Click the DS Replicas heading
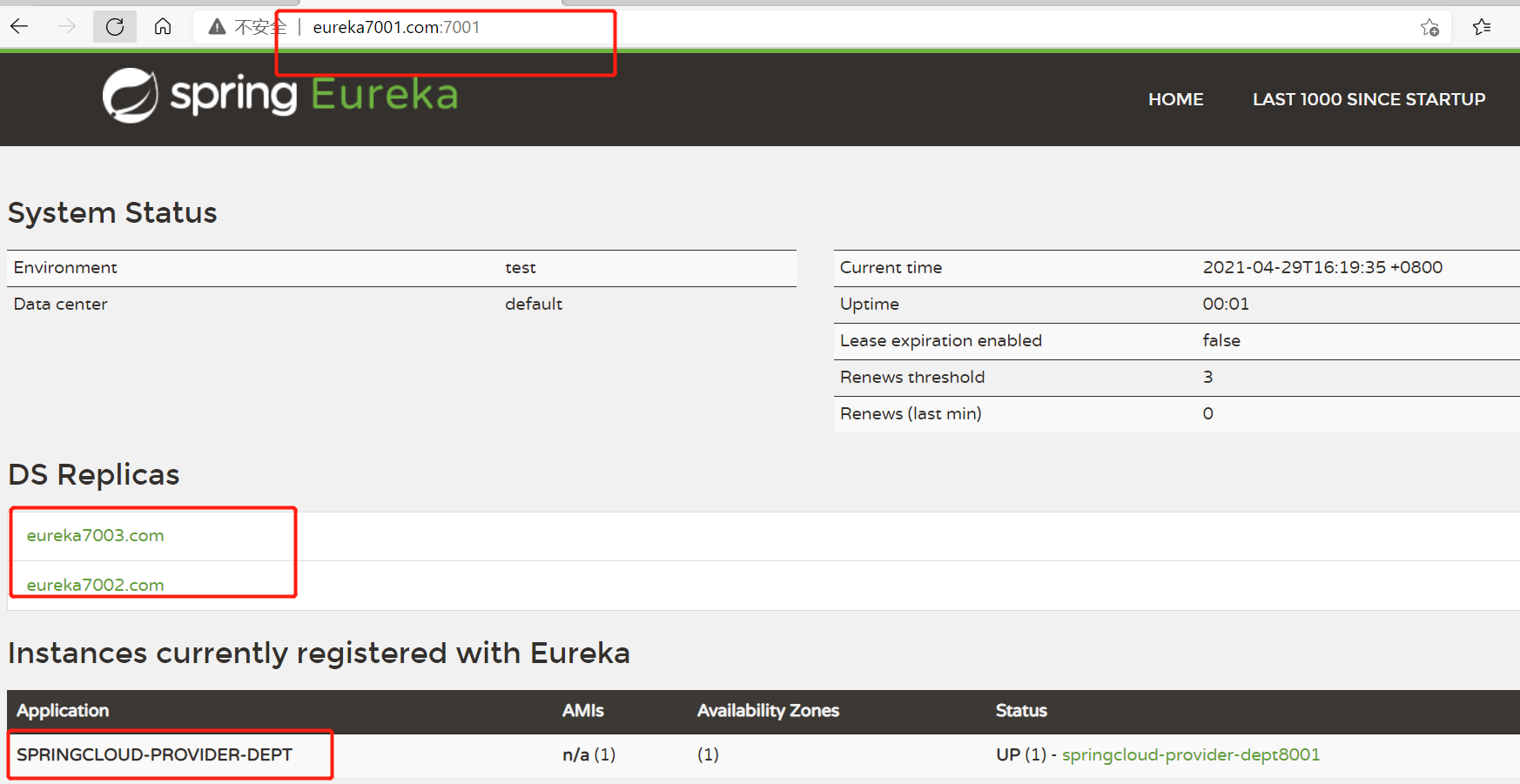1520x784 pixels. pos(93,474)
